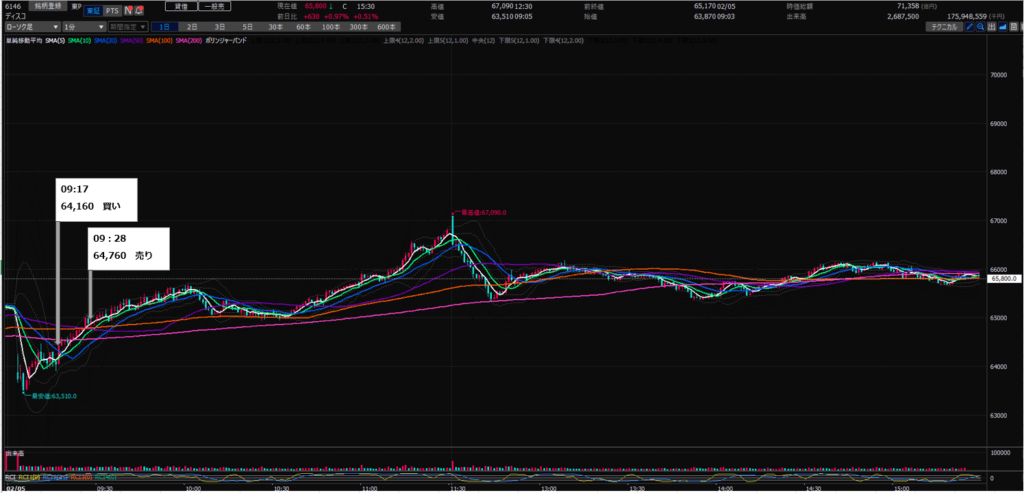Viewport: 1024px width, 493px height.
Task: Click the red N news icon
Action: (x=128, y=10)
